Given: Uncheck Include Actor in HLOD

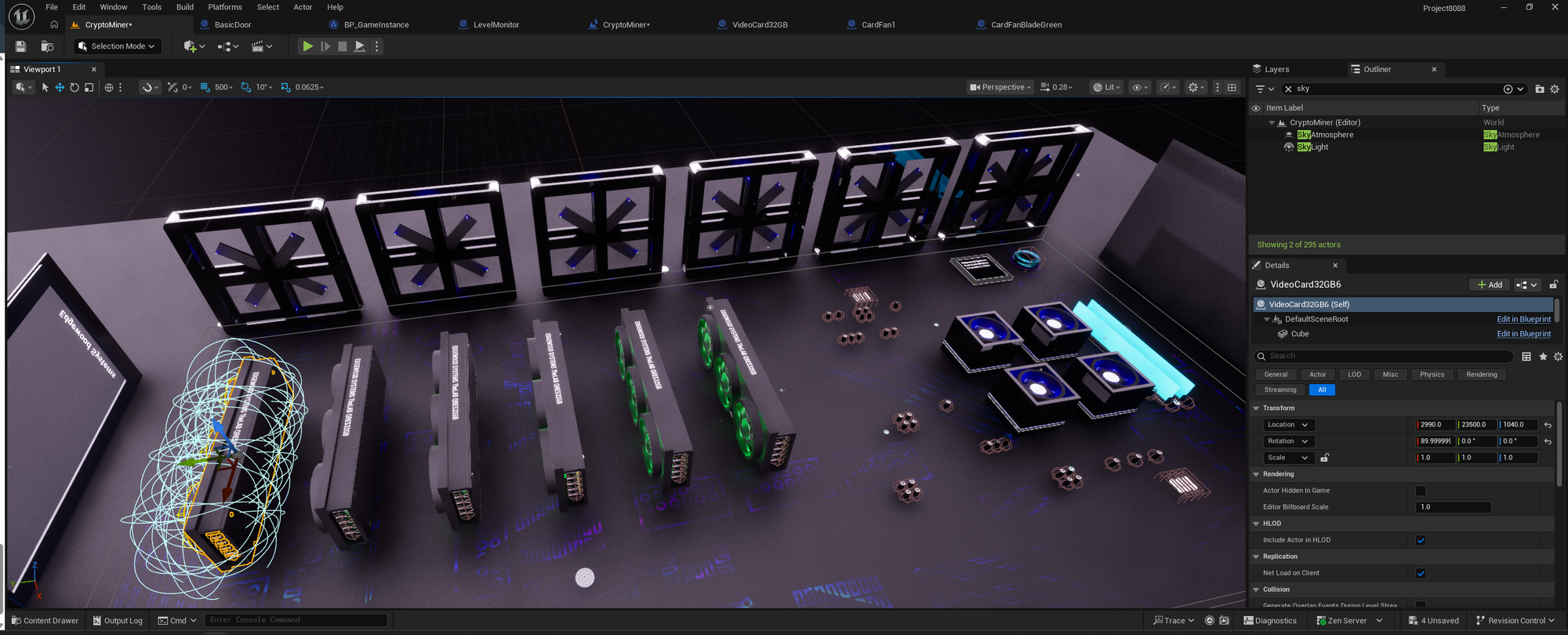Looking at the screenshot, I should 1421,540.
